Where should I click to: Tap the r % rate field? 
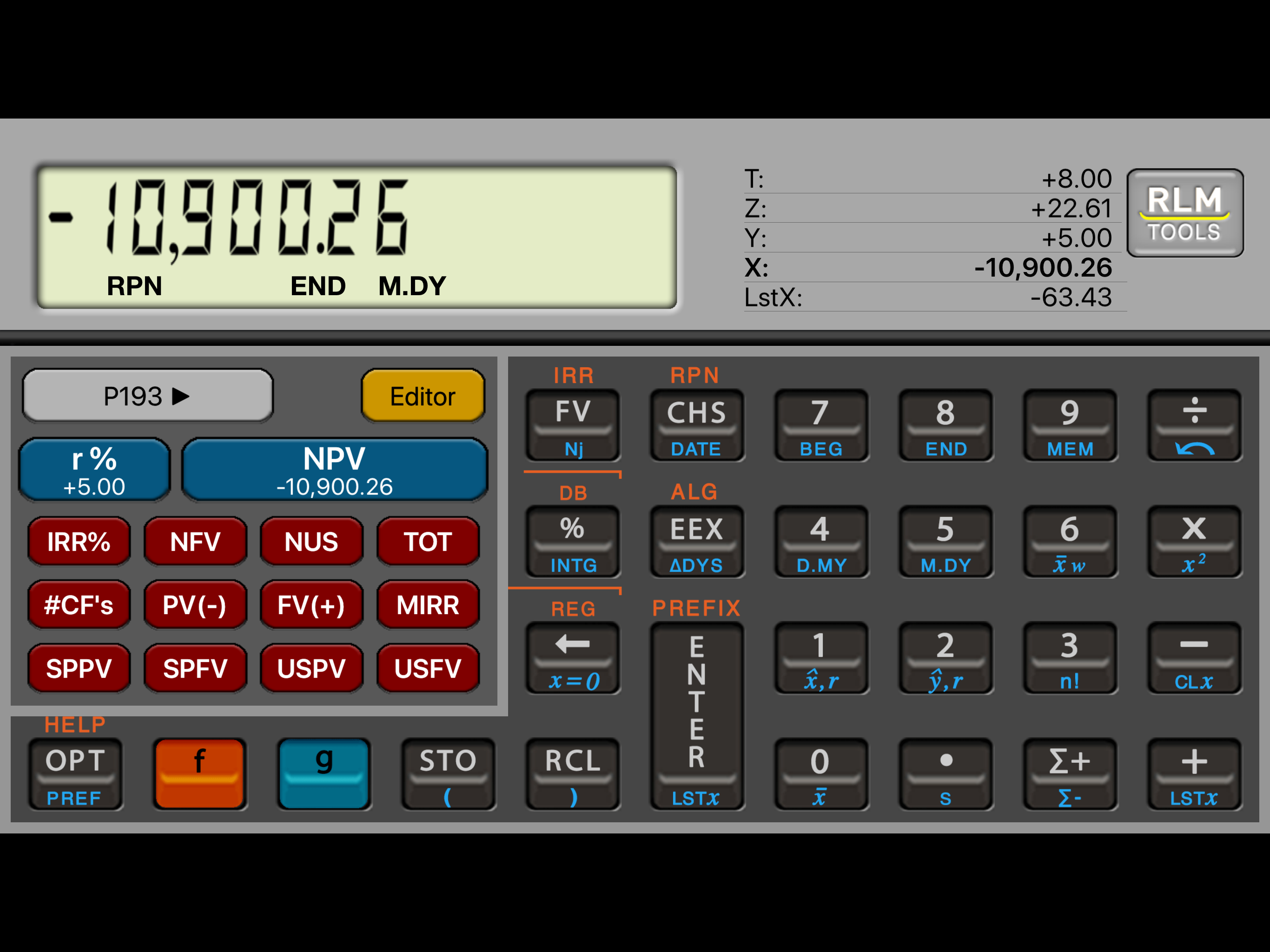[x=94, y=469]
